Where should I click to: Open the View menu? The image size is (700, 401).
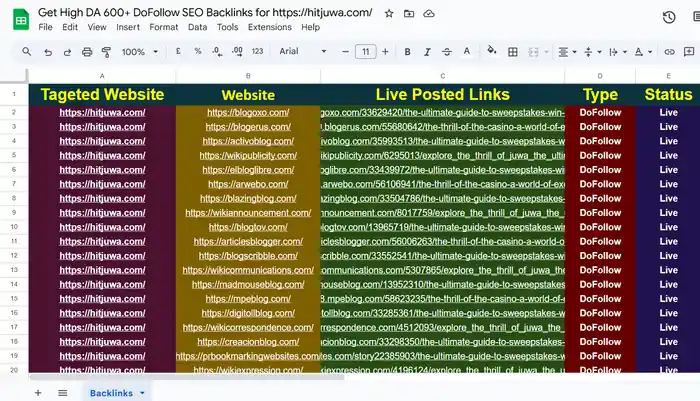click(97, 27)
